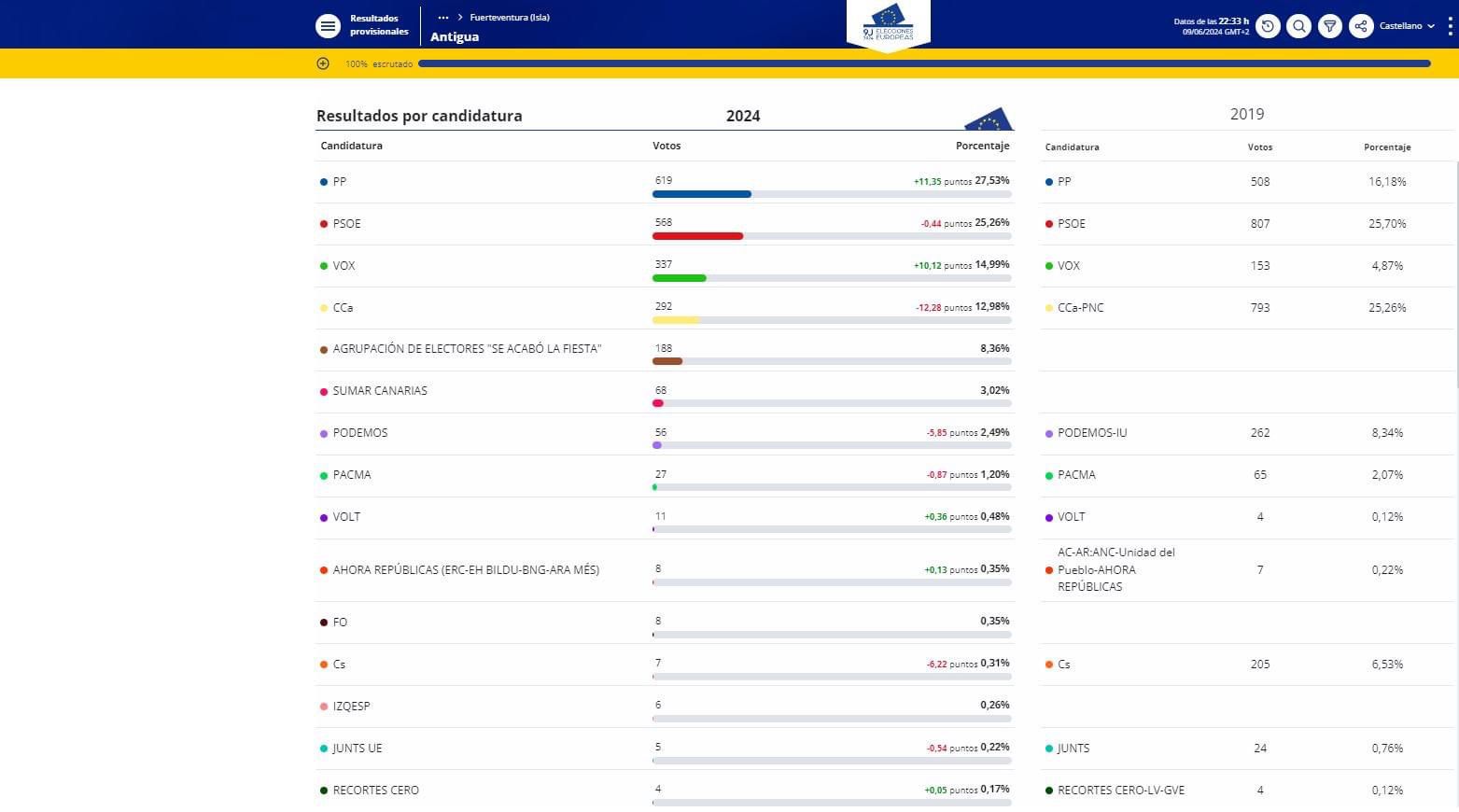
Task: Select AHORA REPÚBLICAS (ERC-EH BILDU-BNG-ARA MÉS) row
Action: [x=665, y=570]
